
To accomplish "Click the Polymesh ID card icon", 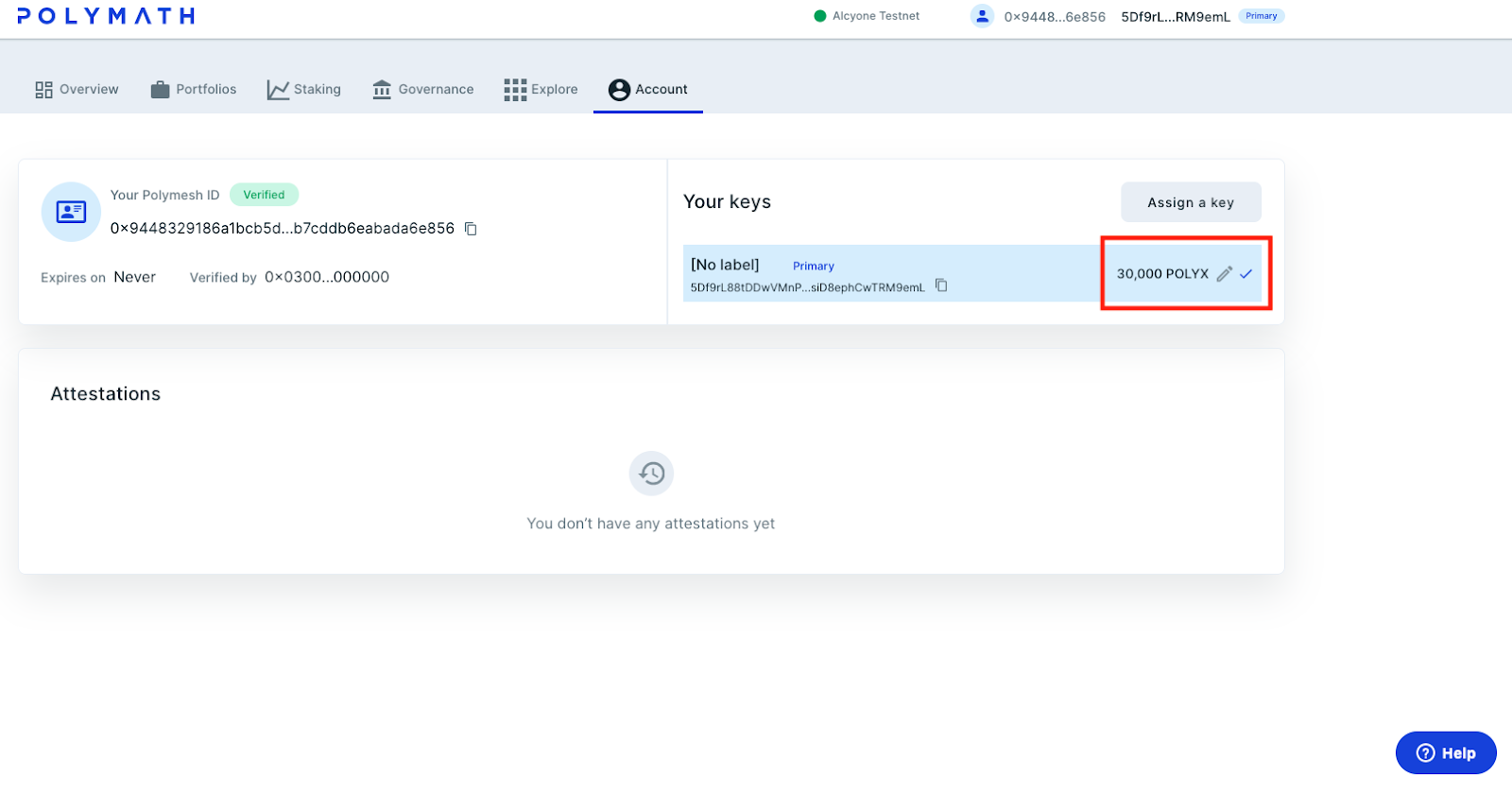I will tap(71, 212).
